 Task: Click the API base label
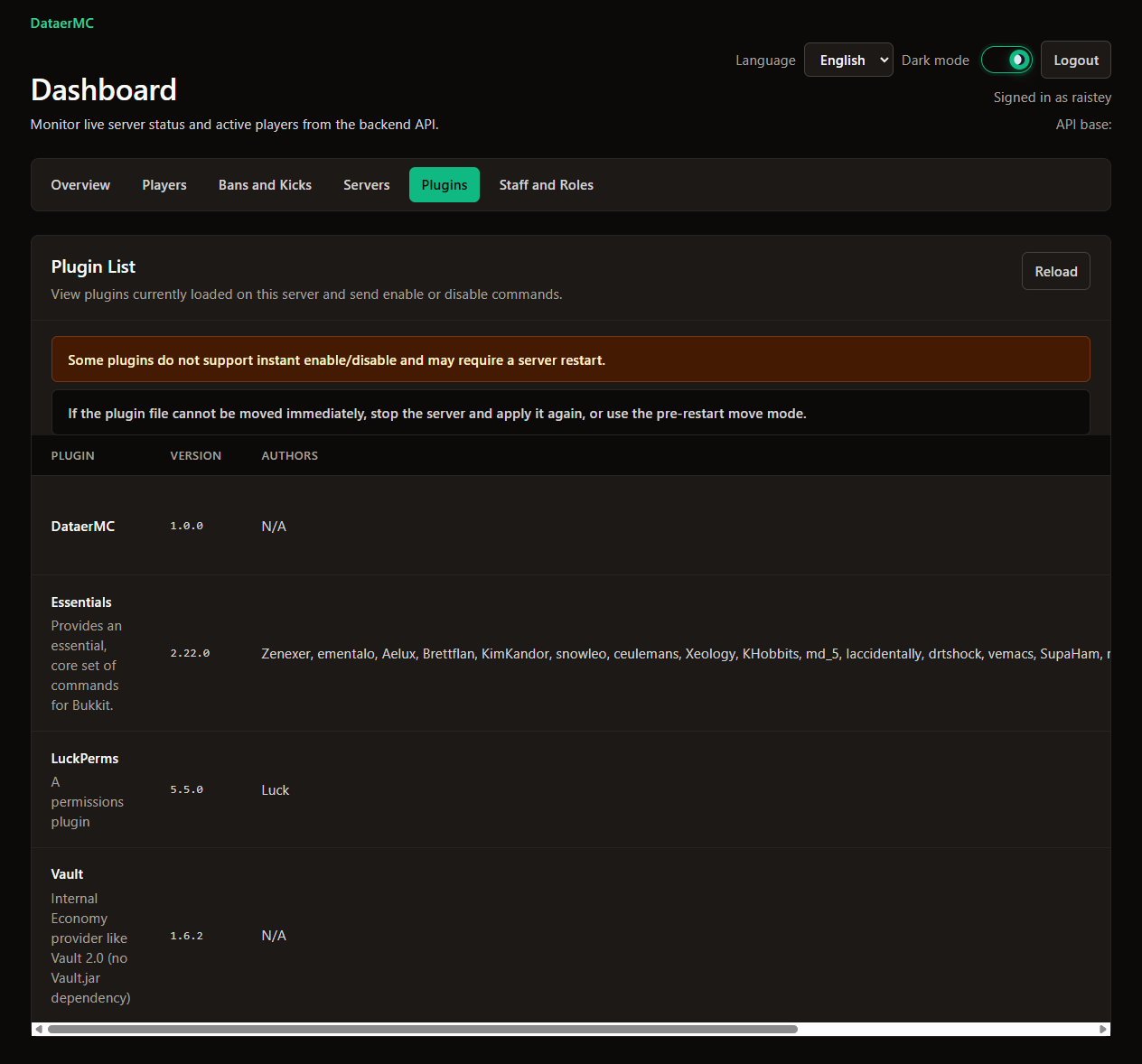[x=1083, y=125]
